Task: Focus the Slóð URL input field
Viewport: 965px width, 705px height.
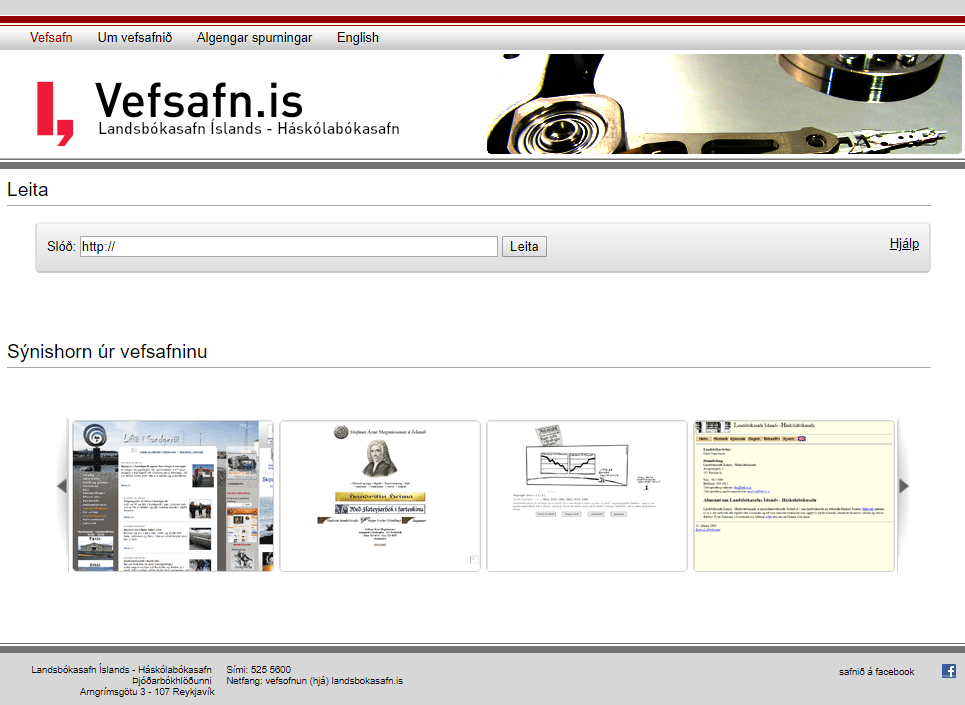Action: pos(289,247)
